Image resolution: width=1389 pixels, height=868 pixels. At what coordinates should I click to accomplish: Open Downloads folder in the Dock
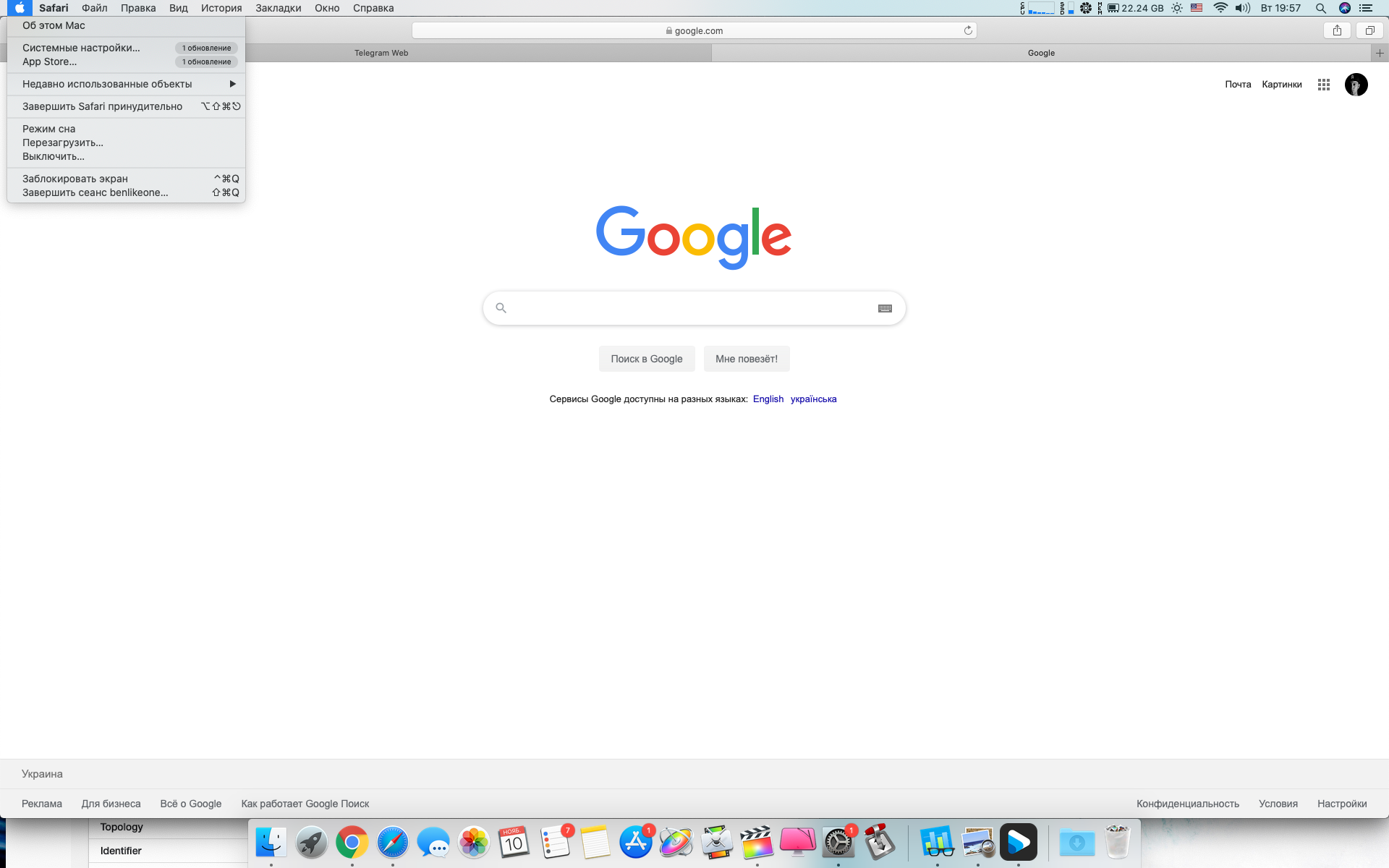coord(1077,843)
